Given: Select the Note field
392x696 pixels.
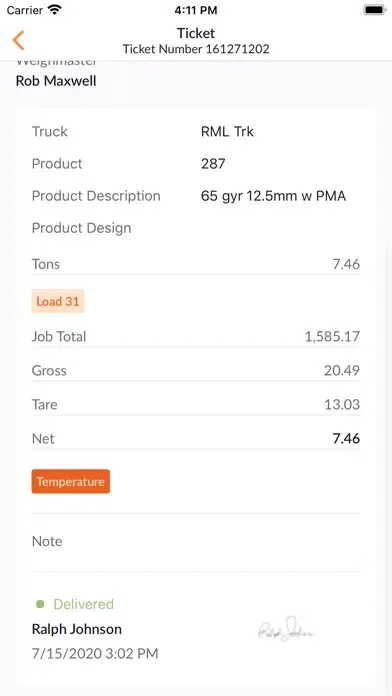Looking at the screenshot, I should pyautogui.click(x=196, y=542).
